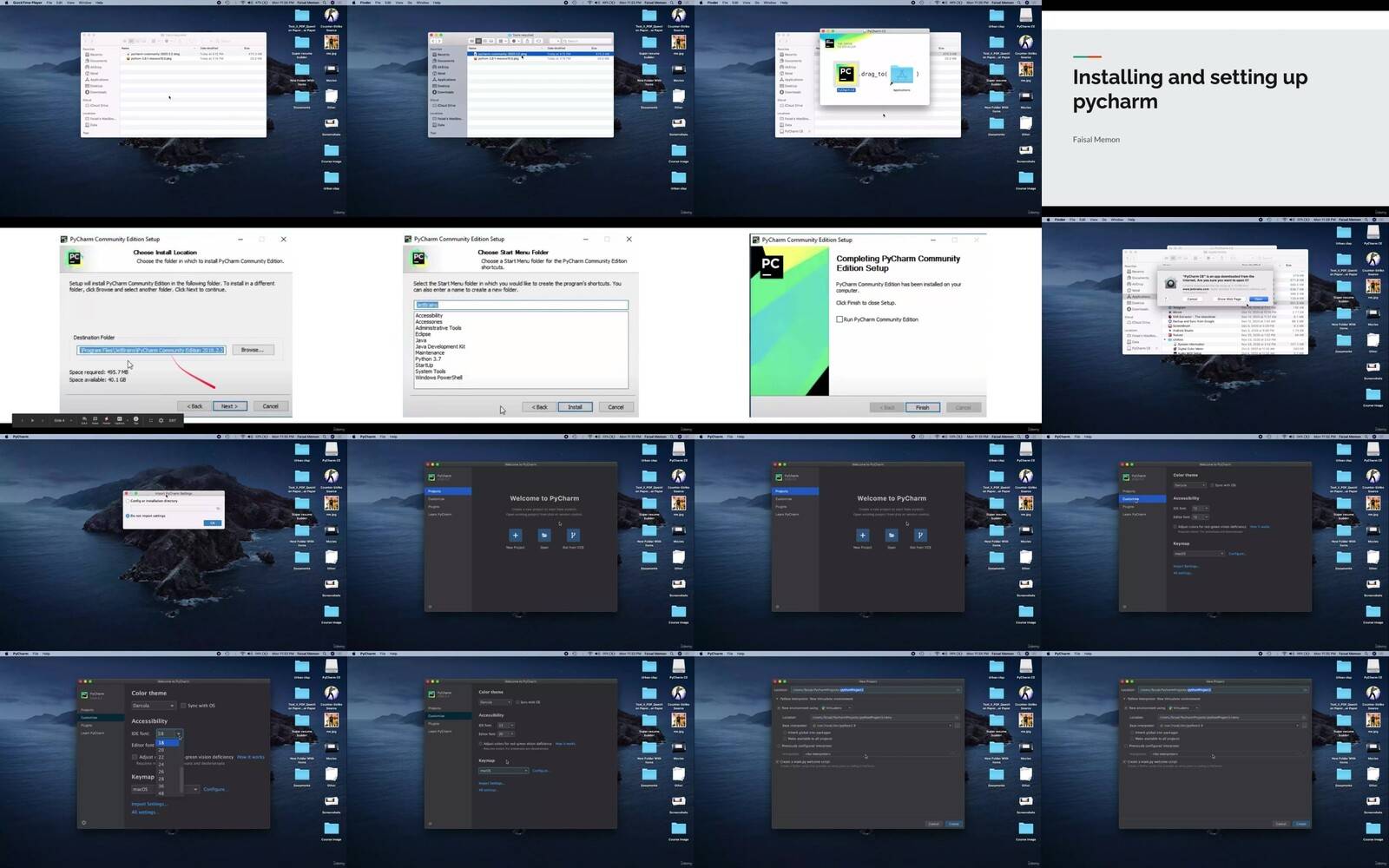Select 'Eclipse' in Start Menu folder list
The height and width of the screenshot is (868, 1389).
coord(423,334)
